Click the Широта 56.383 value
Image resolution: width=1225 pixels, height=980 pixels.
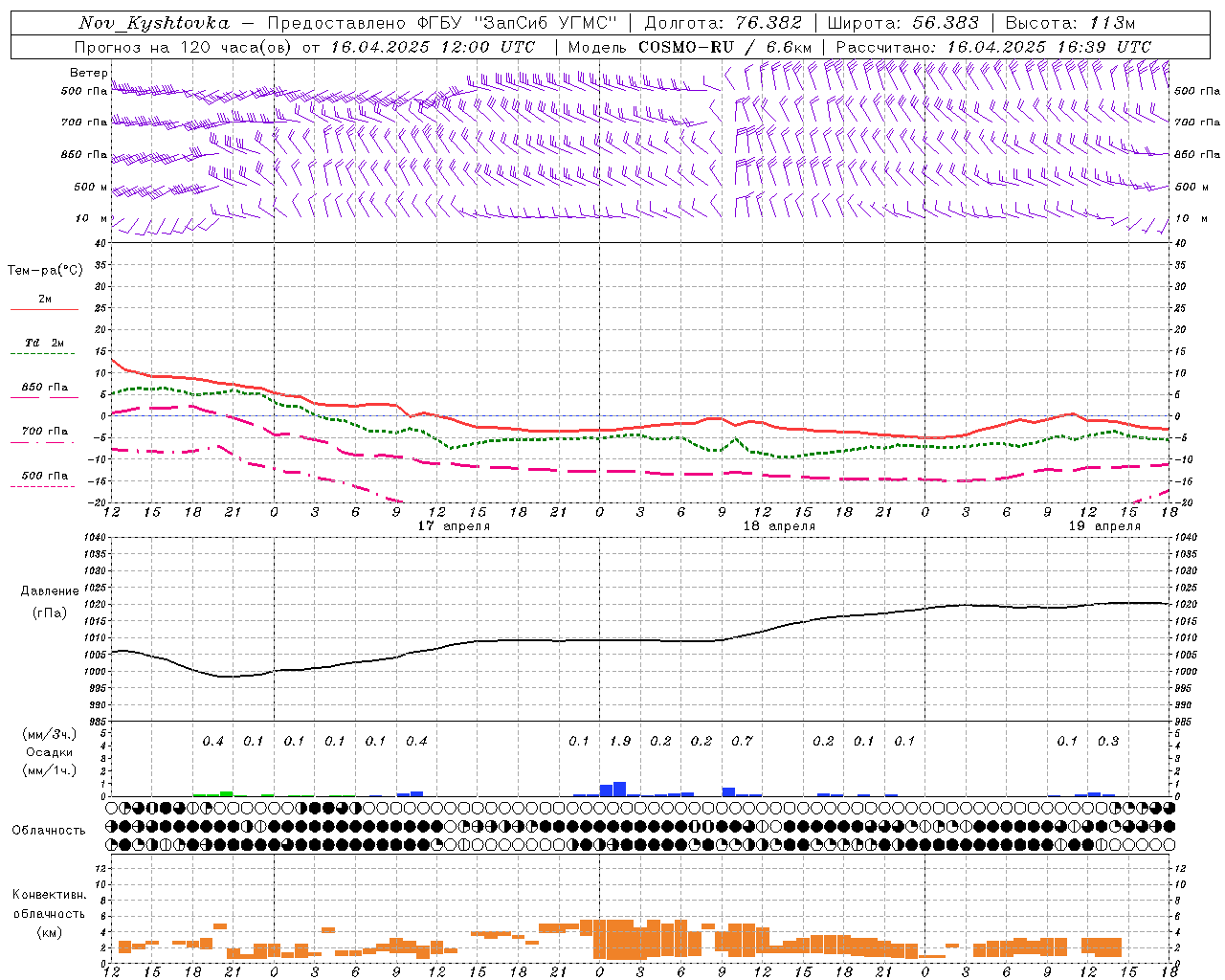946,23
